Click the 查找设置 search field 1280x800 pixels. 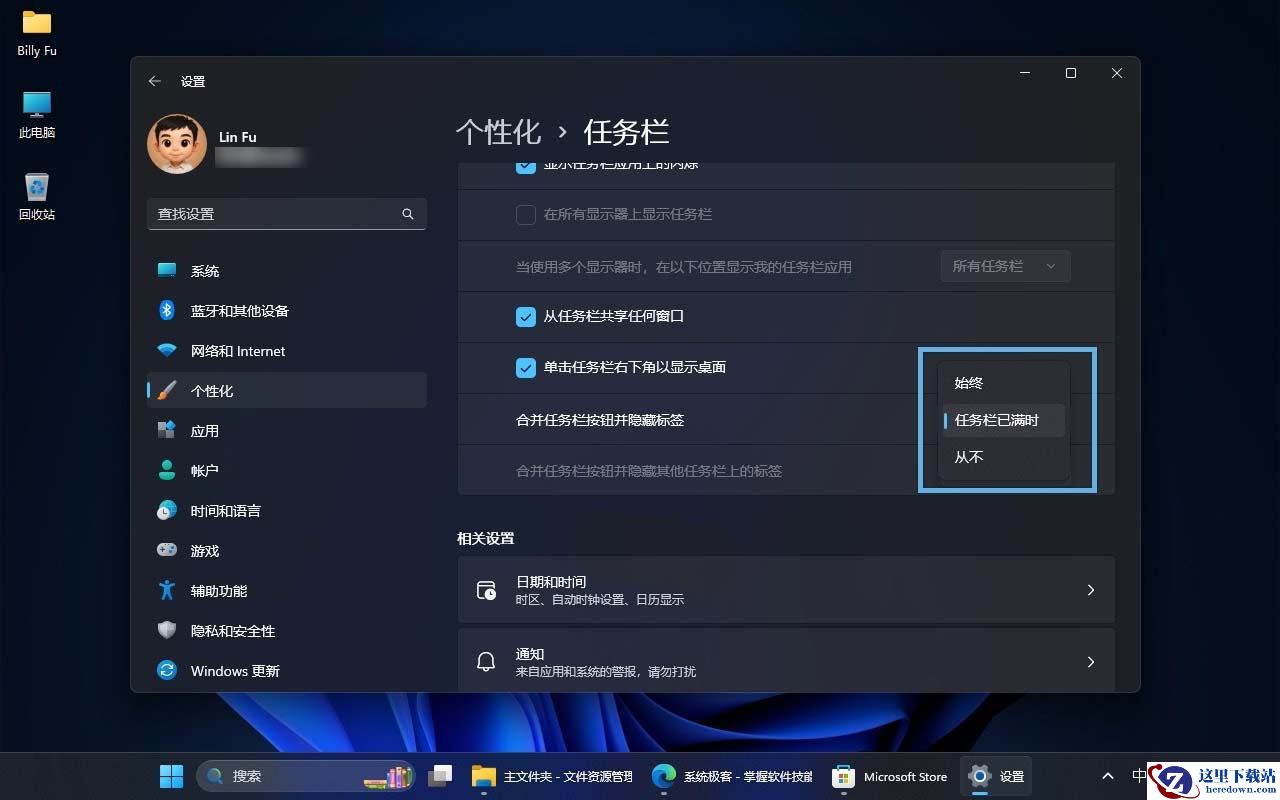point(287,214)
